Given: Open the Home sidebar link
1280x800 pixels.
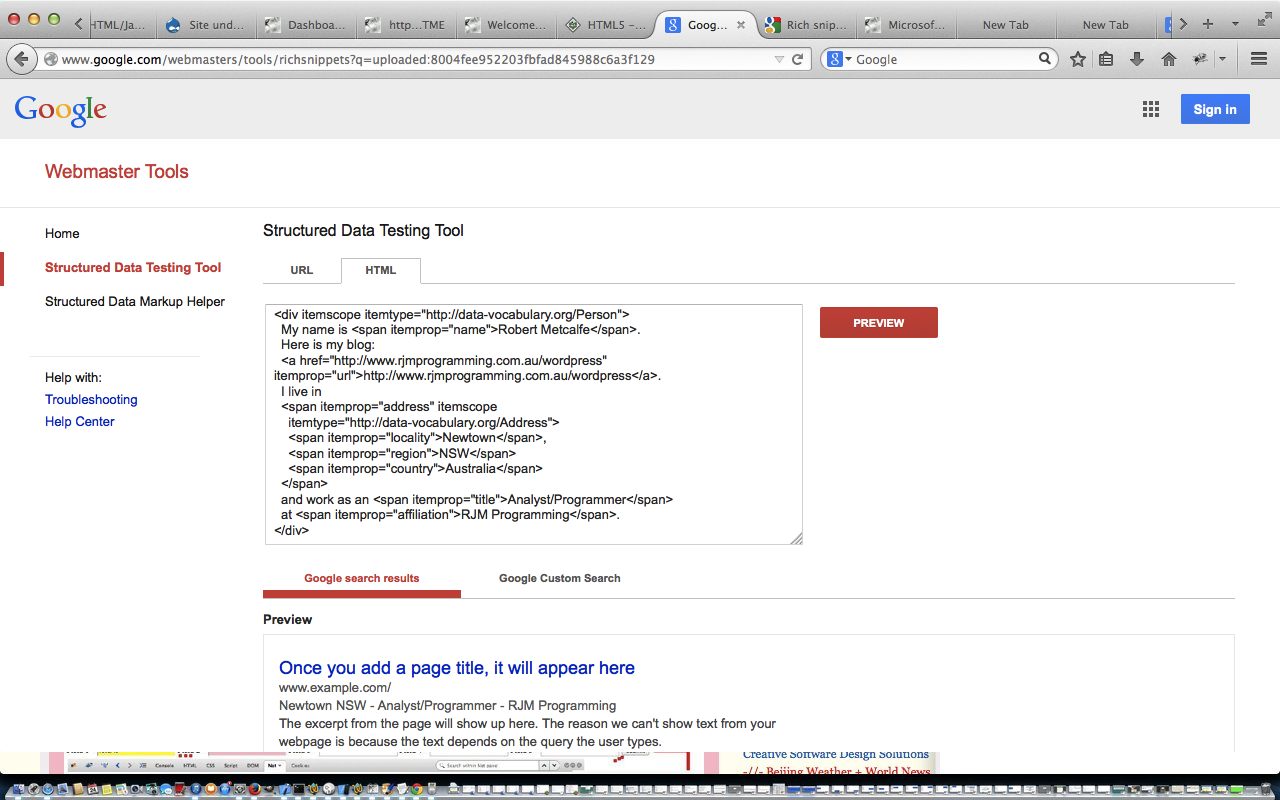Looking at the screenshot, I should (x=62, y=233).
